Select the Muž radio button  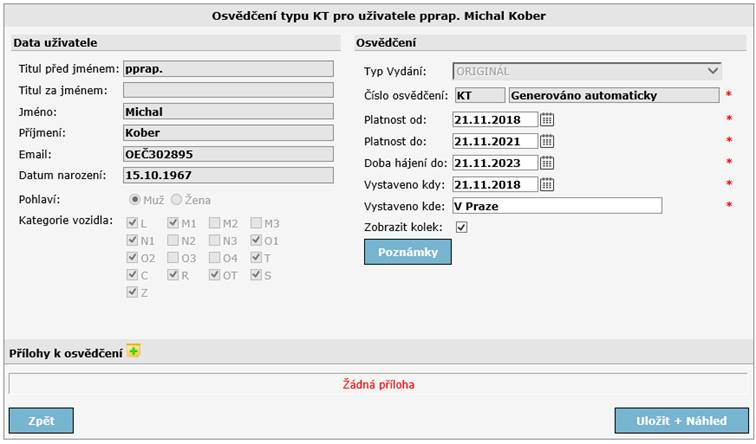pyautogui.click(x=134, y=200)
